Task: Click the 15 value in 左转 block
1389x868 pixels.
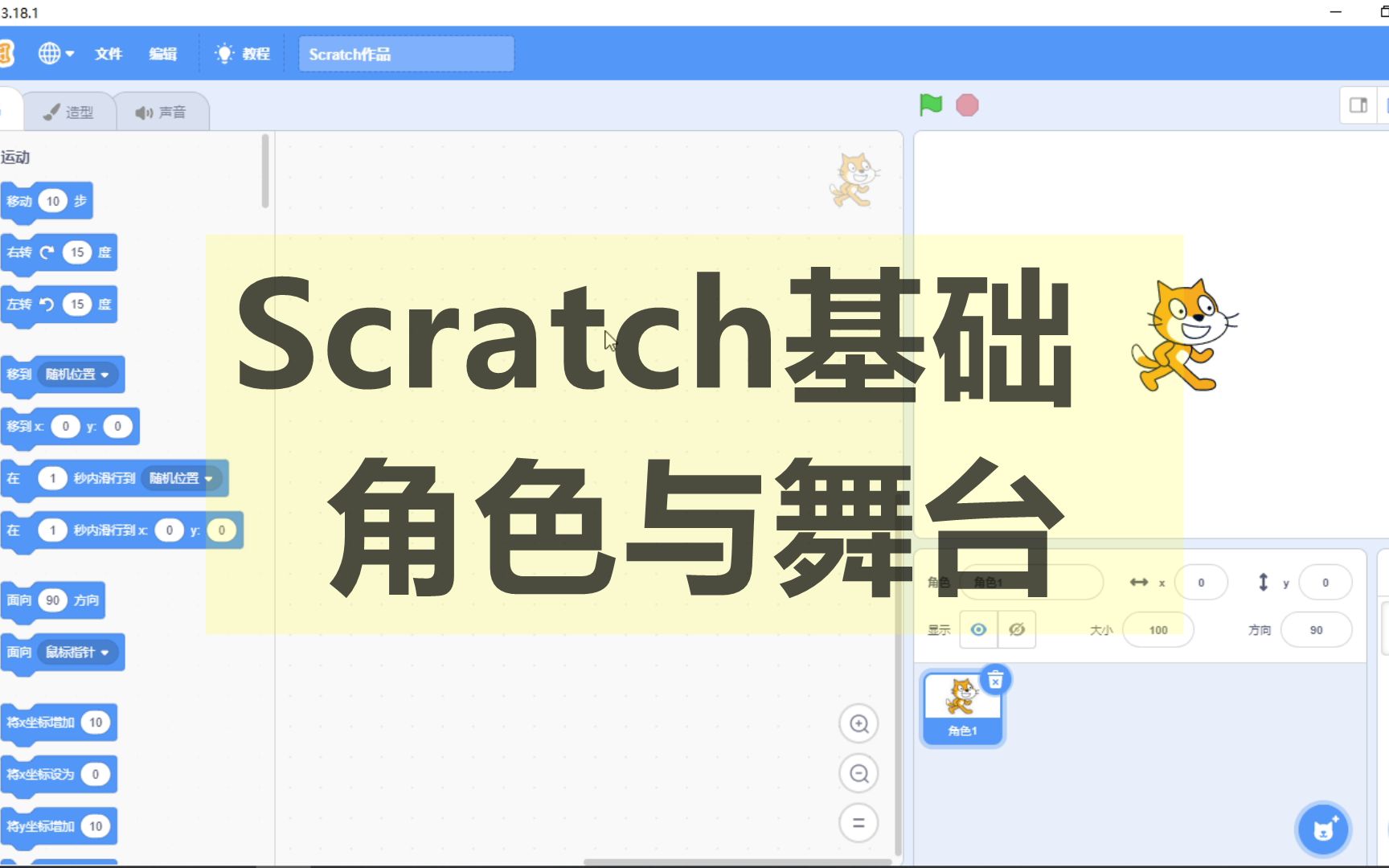Action: click(x=77, y=305)
